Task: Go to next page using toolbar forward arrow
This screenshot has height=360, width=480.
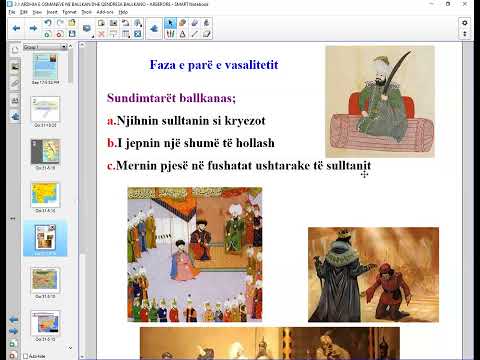Action: tap(33, 28)
